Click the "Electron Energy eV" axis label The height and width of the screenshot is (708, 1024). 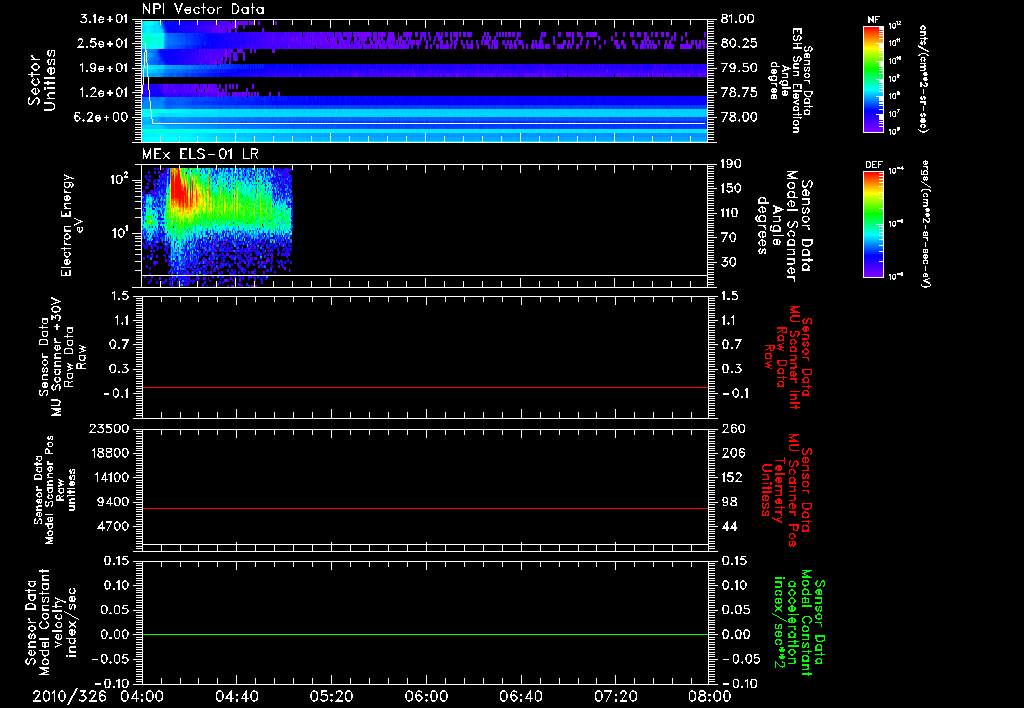73,225
